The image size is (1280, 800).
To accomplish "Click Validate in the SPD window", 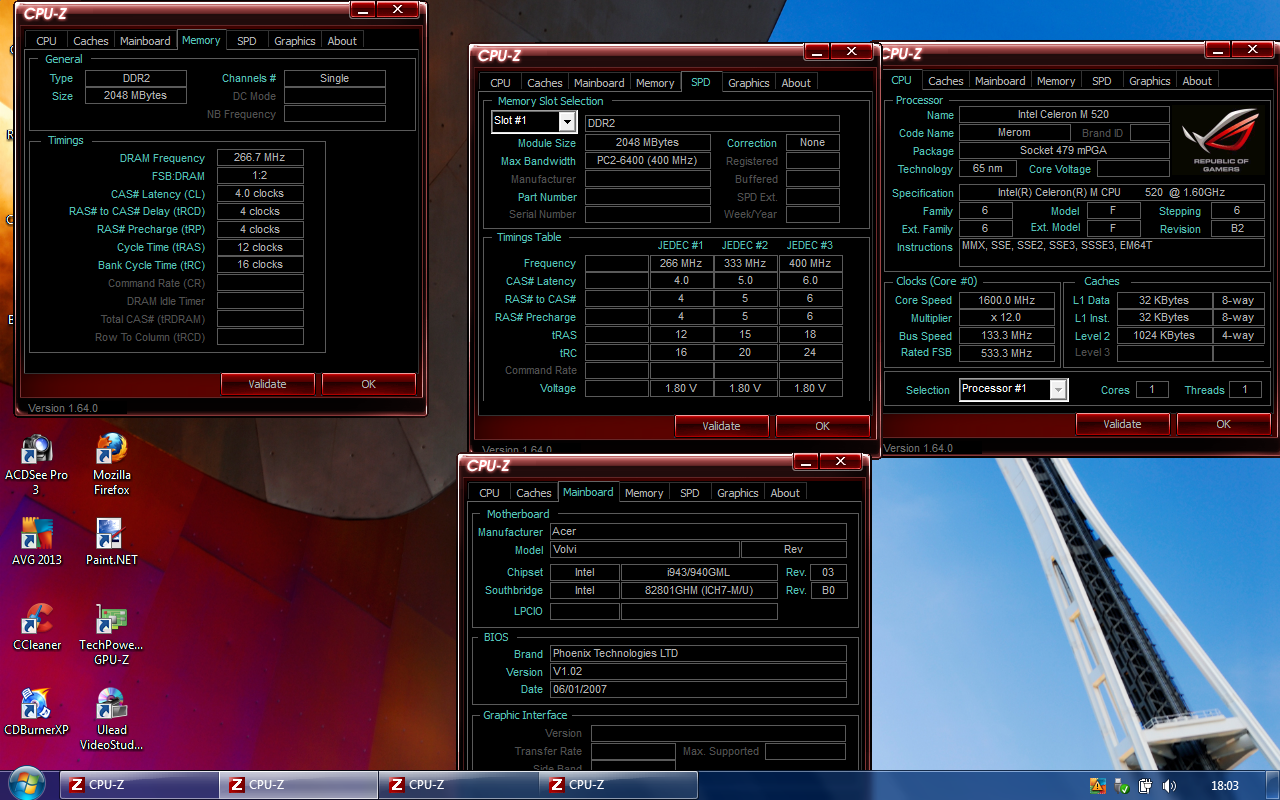I will coord(721,426).
